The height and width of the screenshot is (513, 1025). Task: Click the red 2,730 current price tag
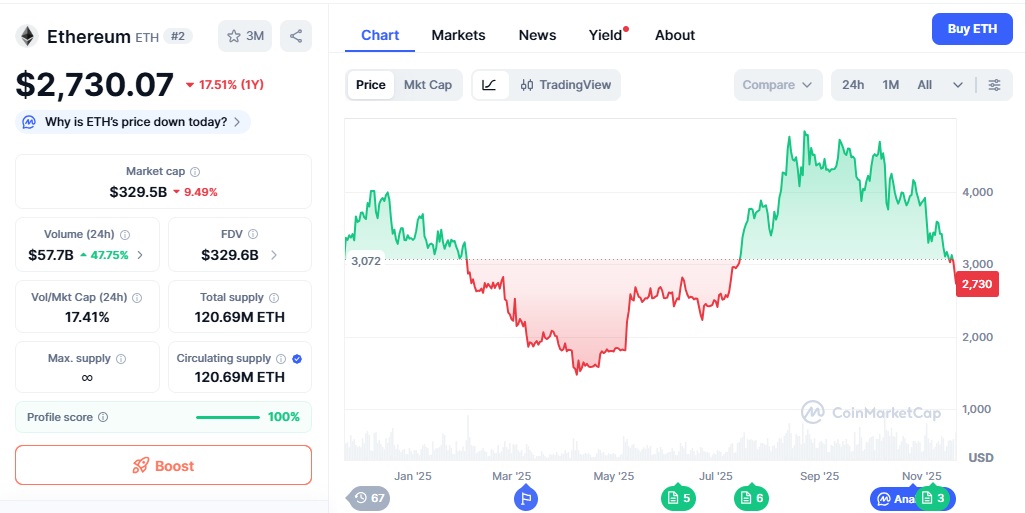click(977, 284)
